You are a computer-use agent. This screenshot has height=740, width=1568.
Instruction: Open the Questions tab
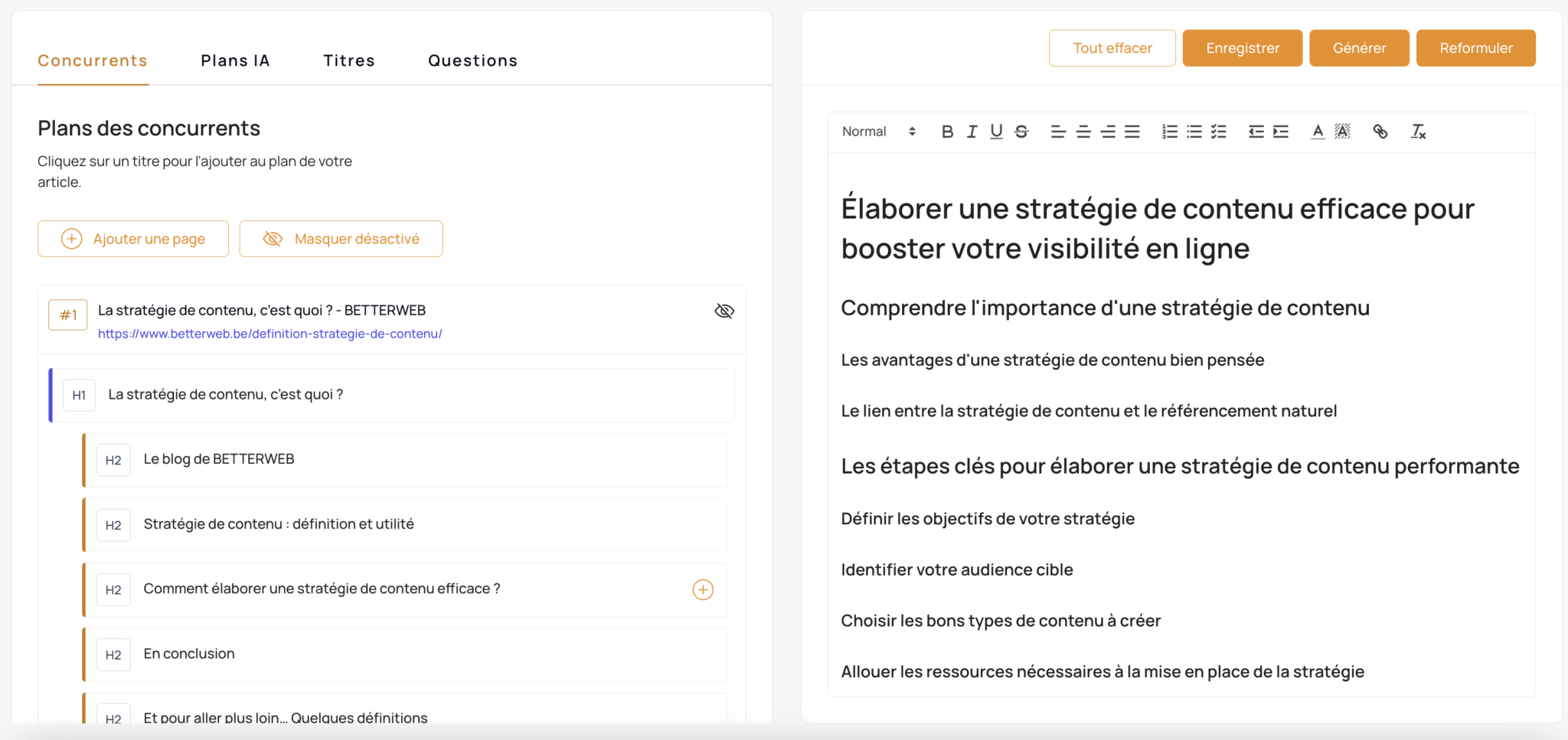click(x=472, y=60)
